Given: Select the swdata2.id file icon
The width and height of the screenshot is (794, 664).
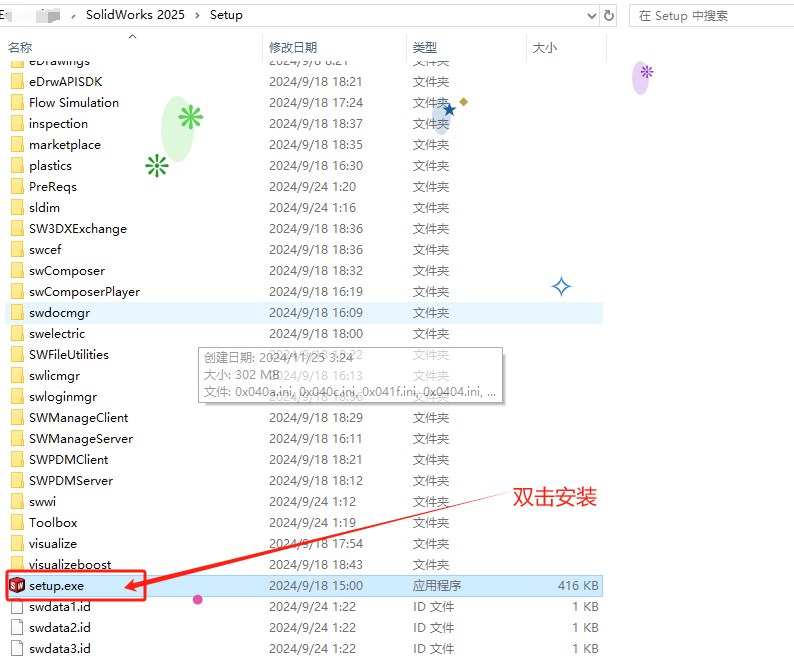Looking at the screenshot, I should [17, 628].
